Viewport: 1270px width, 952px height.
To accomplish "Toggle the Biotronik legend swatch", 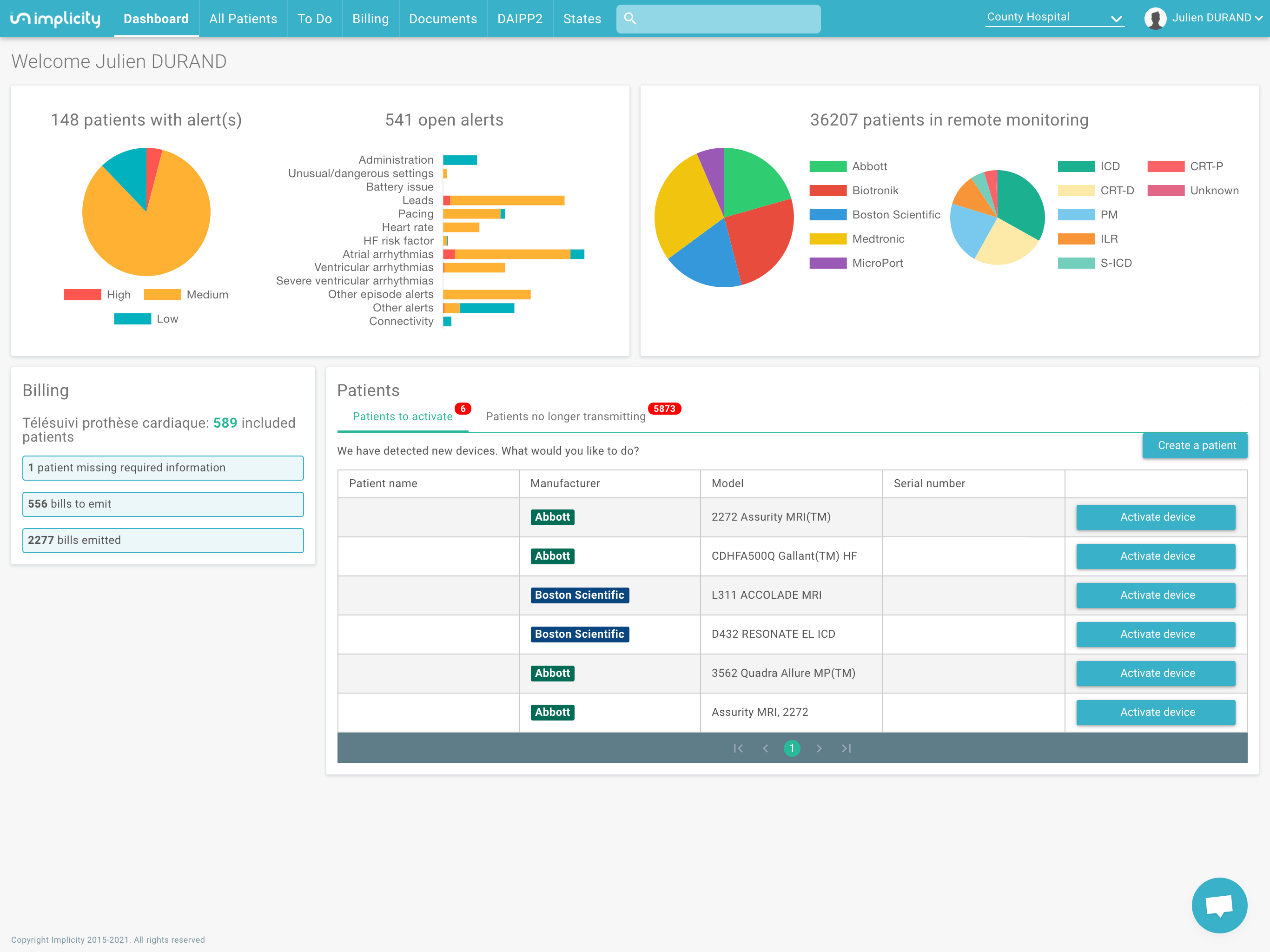I will [x=828, y=191].
